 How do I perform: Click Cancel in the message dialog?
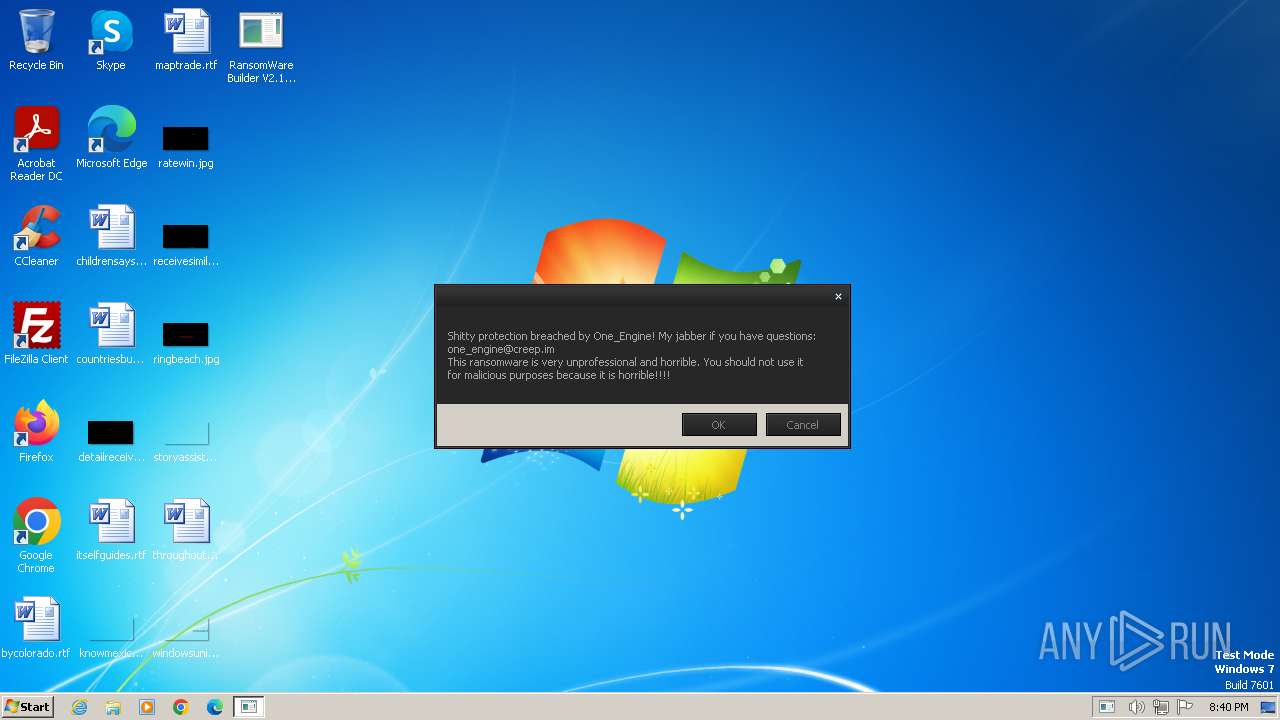point(803,425)
